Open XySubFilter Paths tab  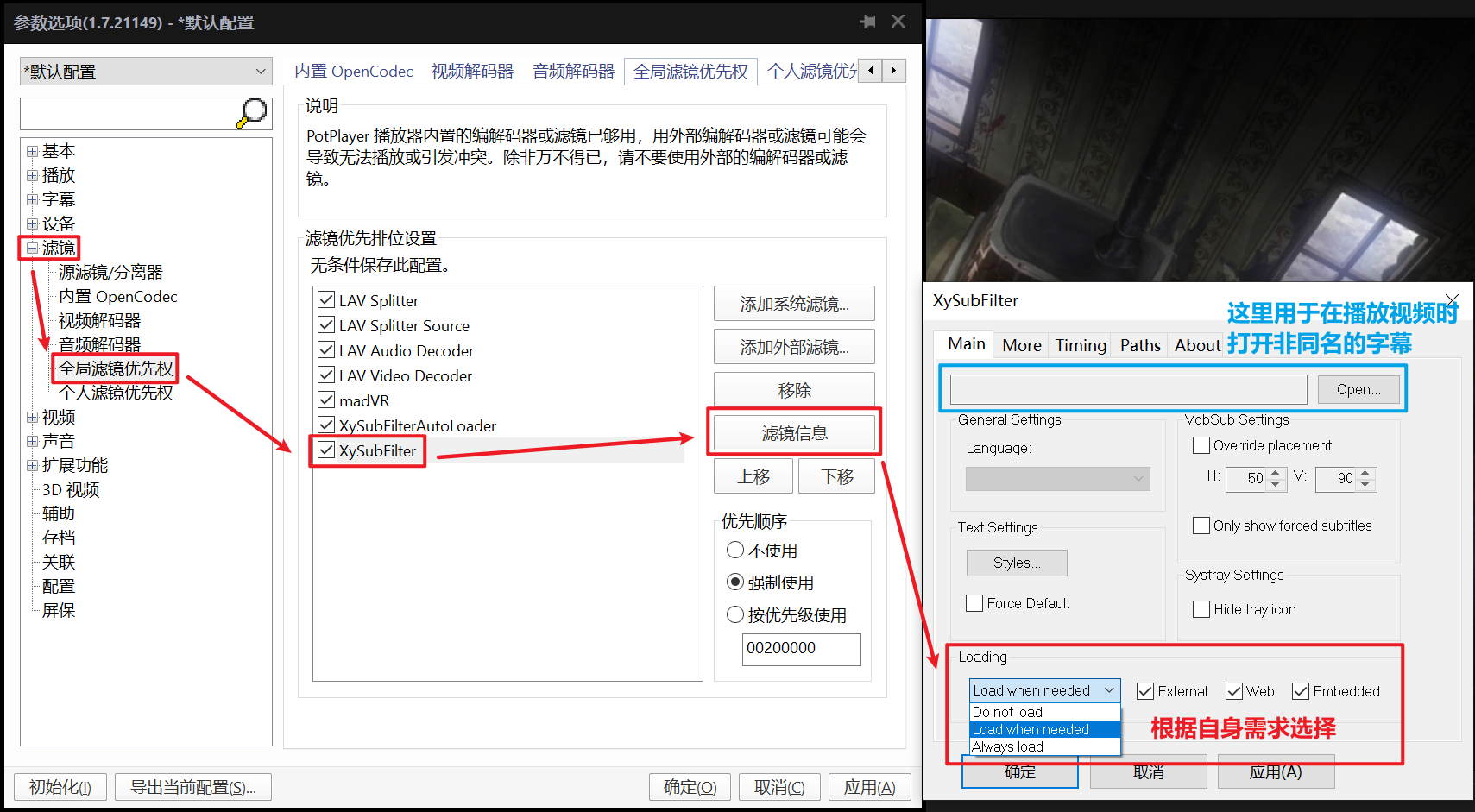(x=1140, y=345)
